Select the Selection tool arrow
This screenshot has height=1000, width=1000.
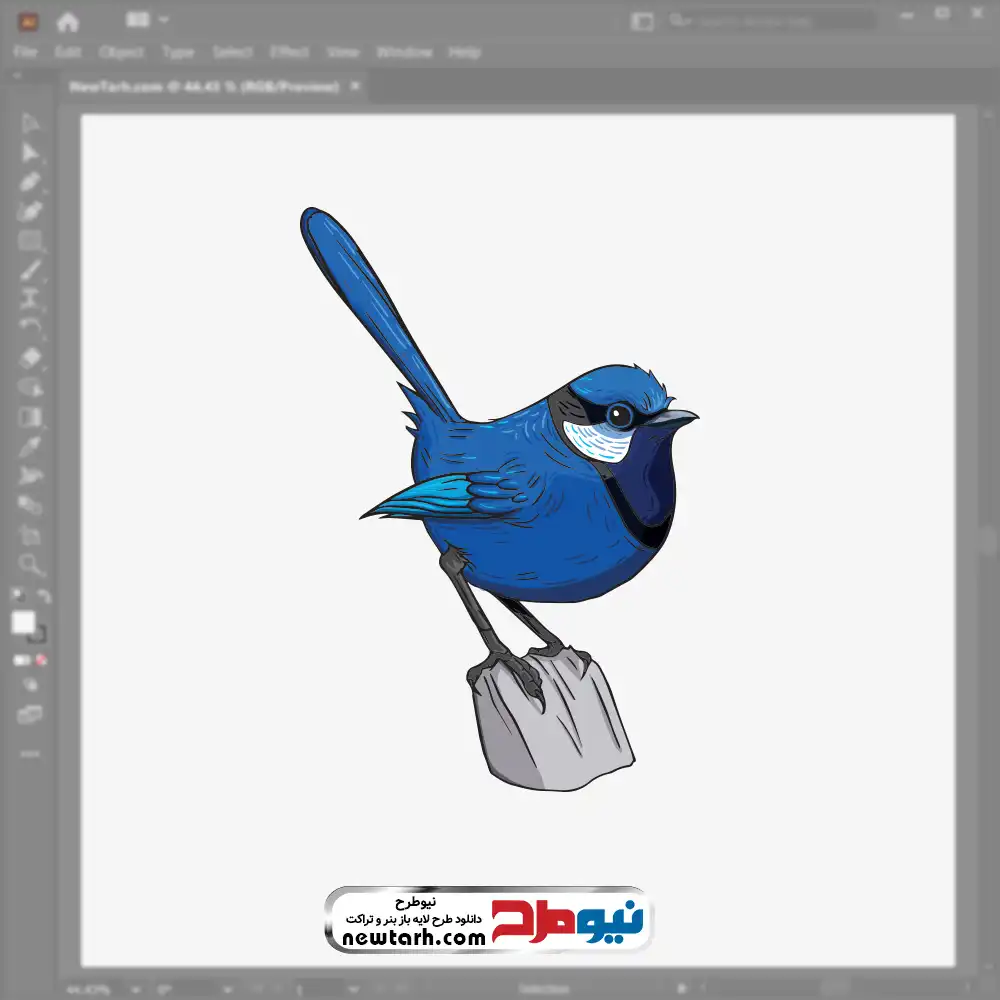[x=30, y=123]
